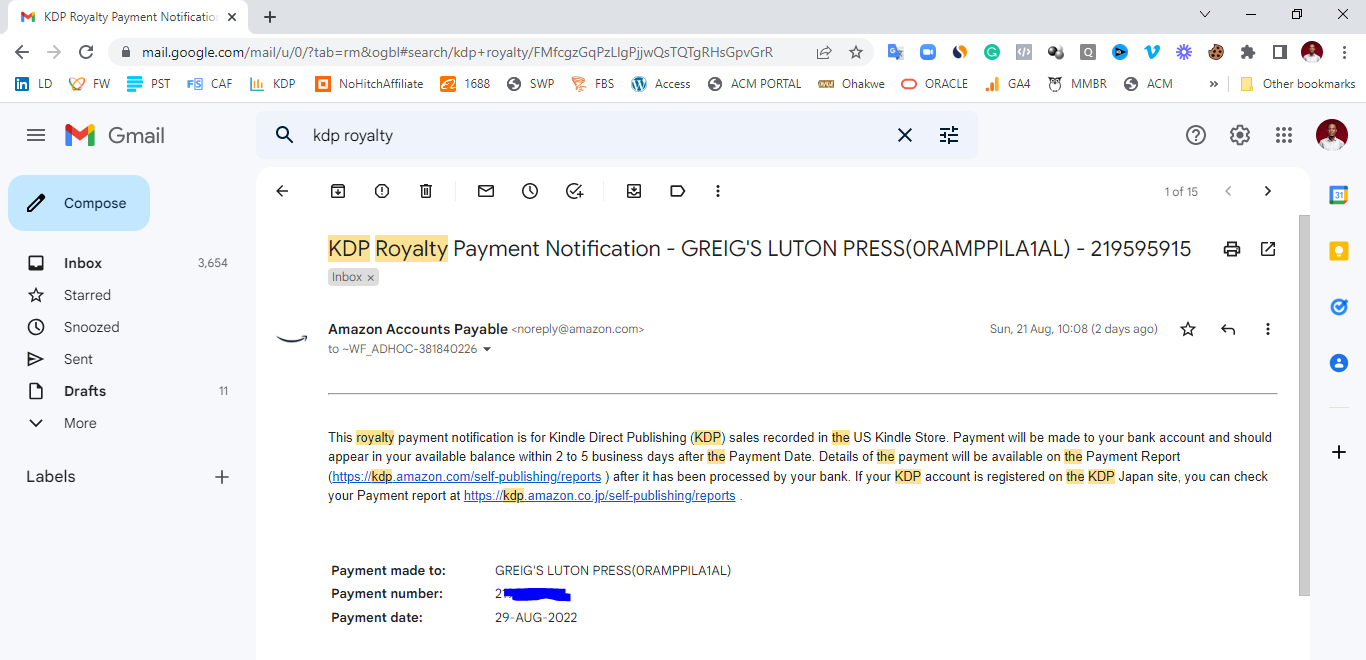Mark the email as unread
Screen dimensions: 1366x660
(x=486, y=191)
